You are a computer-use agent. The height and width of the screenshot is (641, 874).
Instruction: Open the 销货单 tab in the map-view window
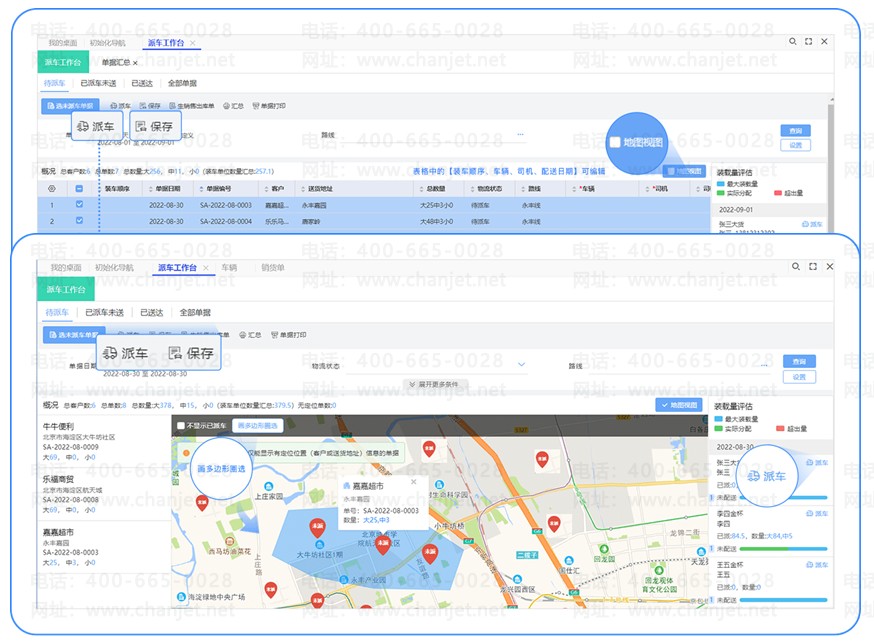tap(273, 268)
